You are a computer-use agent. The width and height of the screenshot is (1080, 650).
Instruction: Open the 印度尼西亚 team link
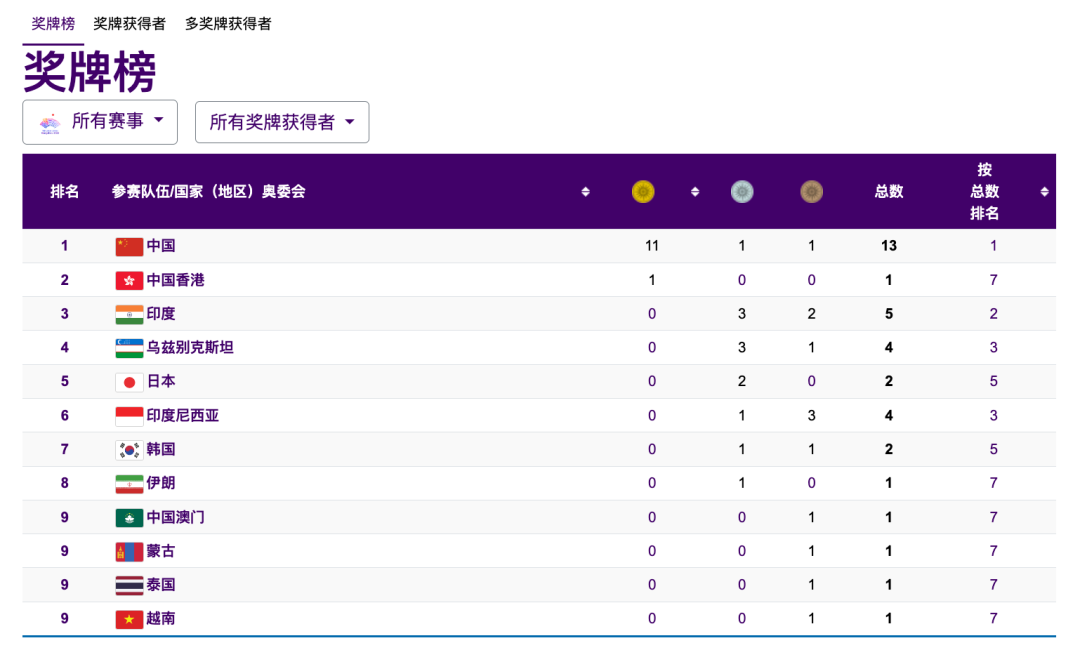click(183, 416)
